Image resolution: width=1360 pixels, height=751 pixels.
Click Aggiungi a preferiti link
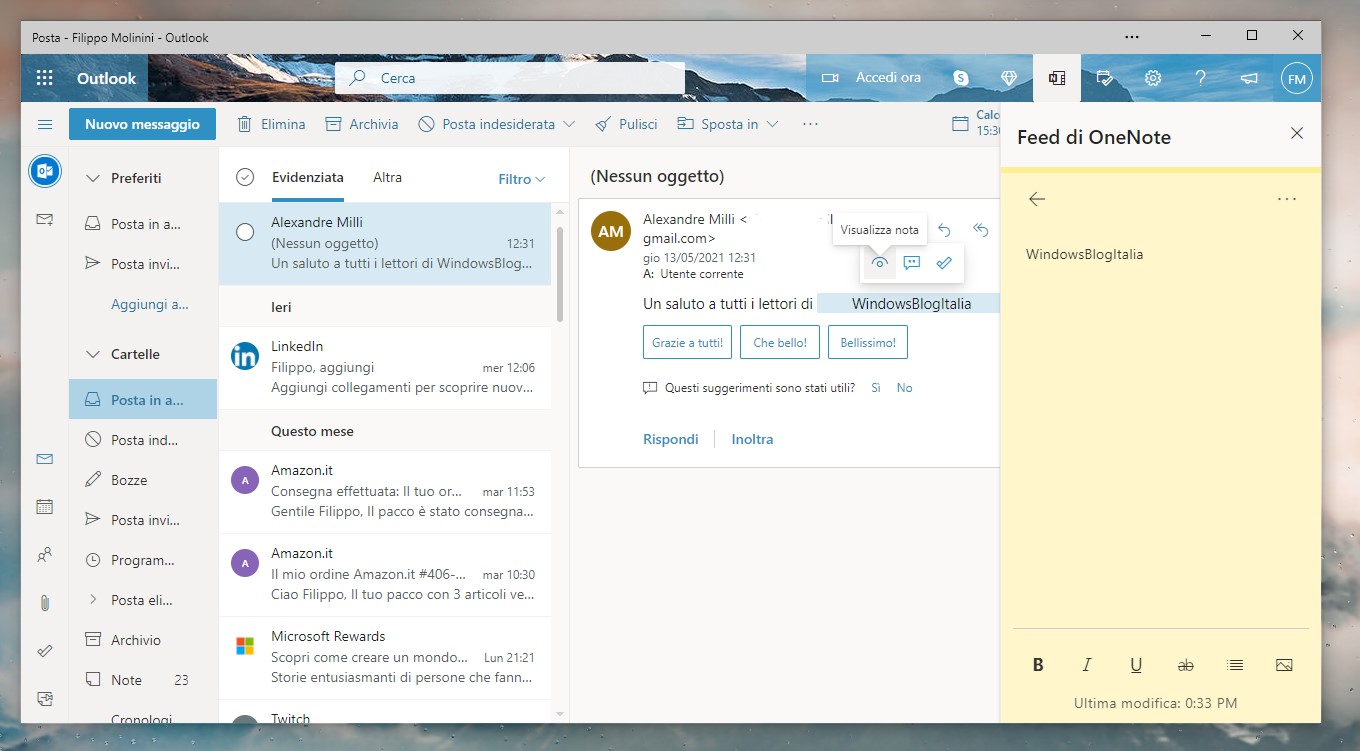coord(150,304)
